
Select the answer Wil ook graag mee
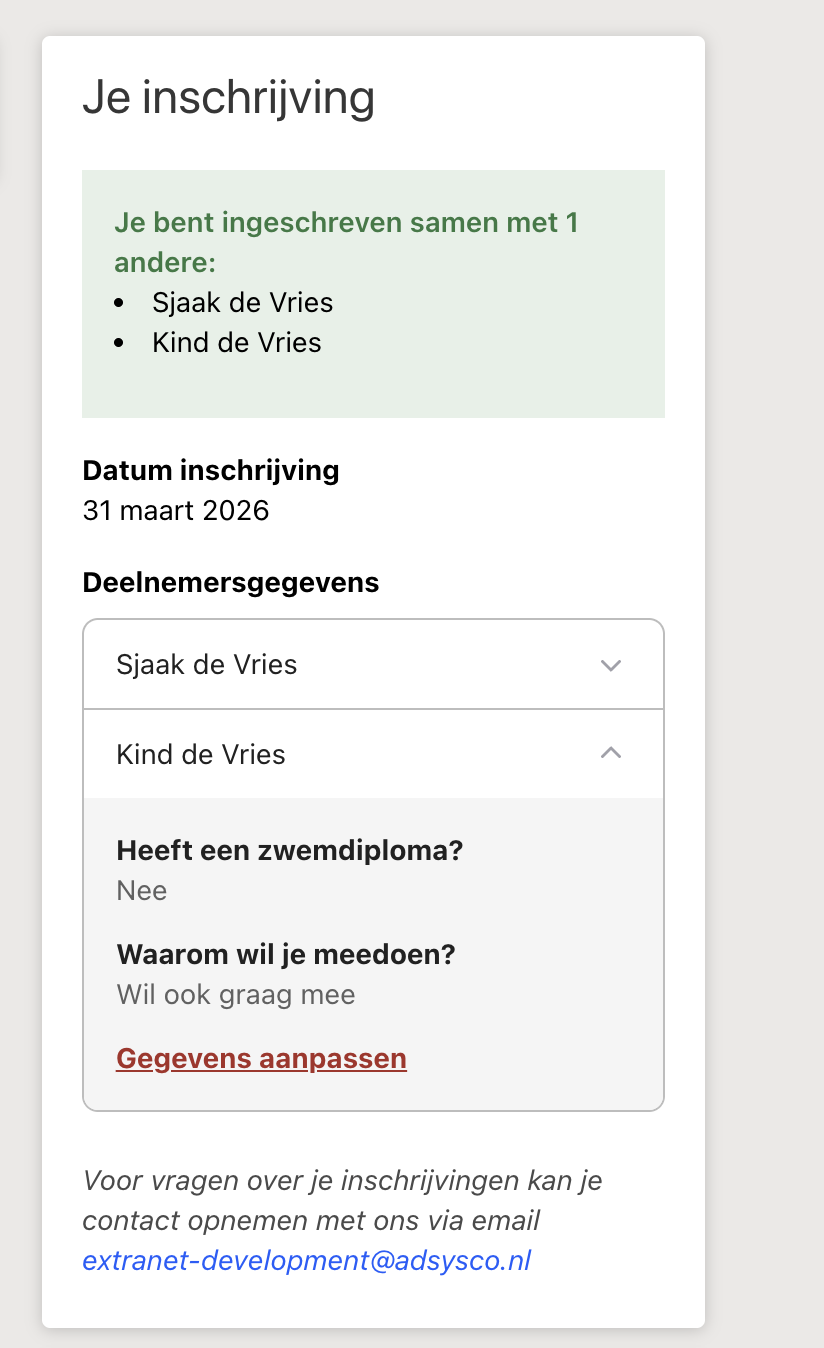pyautogui.click(x=236, y=994)
